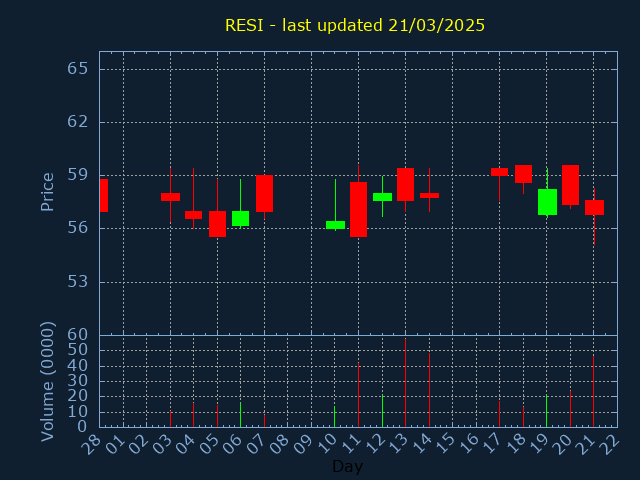Click day axis label 28

[x=91, y=444]
